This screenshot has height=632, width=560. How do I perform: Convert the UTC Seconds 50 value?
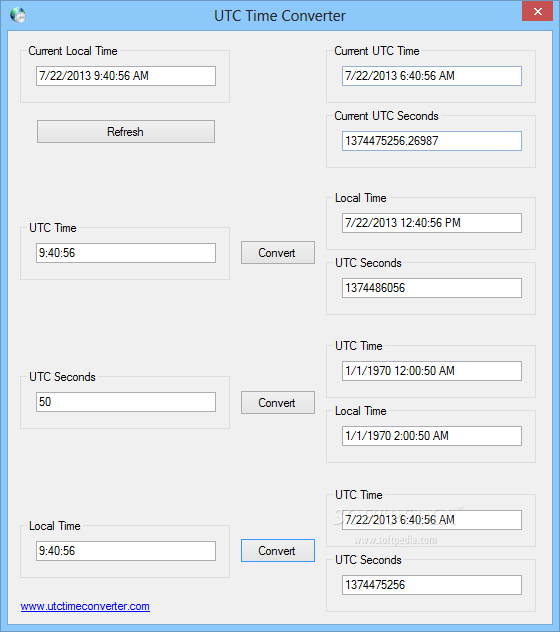(x=278, y=402)
